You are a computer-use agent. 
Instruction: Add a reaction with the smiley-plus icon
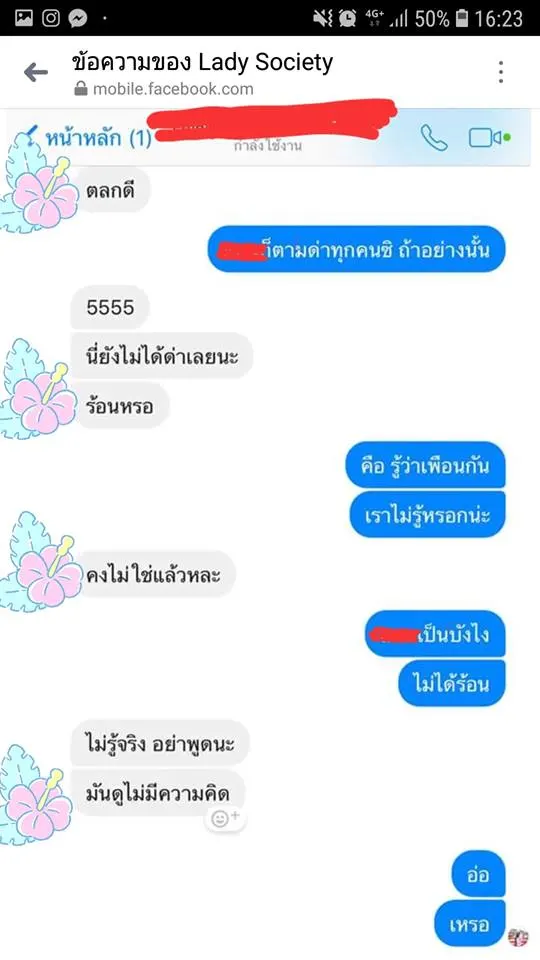point(225,819)
